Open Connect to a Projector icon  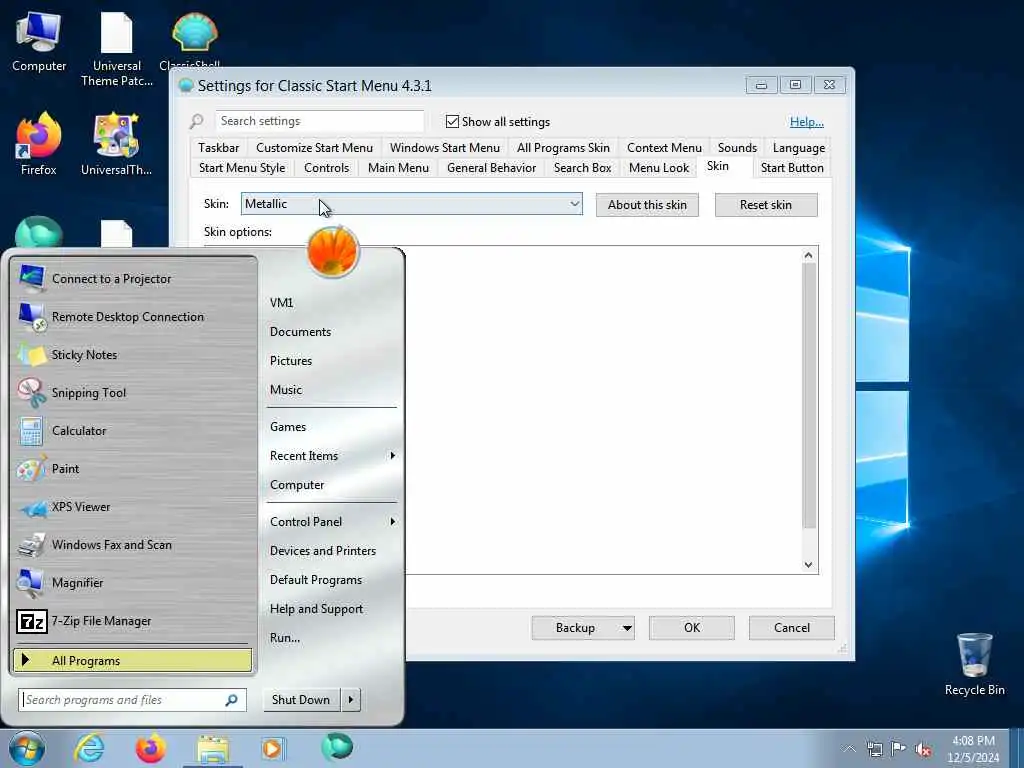[x=31, y=279]
